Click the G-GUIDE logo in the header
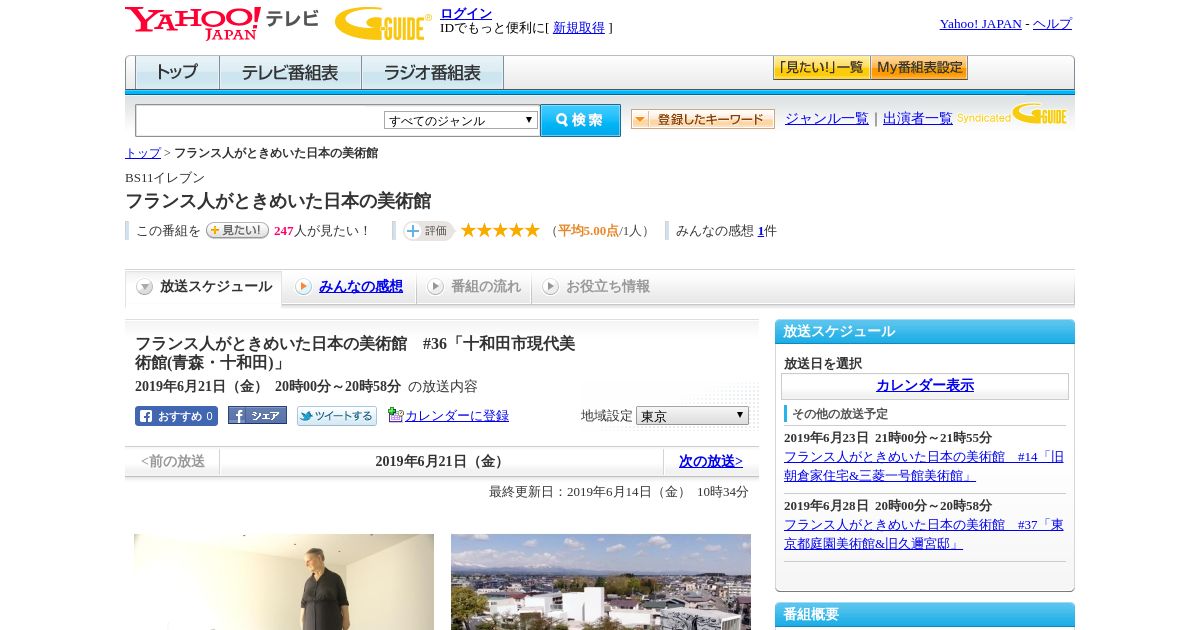Screen dimensions: 1200x630 383,23
